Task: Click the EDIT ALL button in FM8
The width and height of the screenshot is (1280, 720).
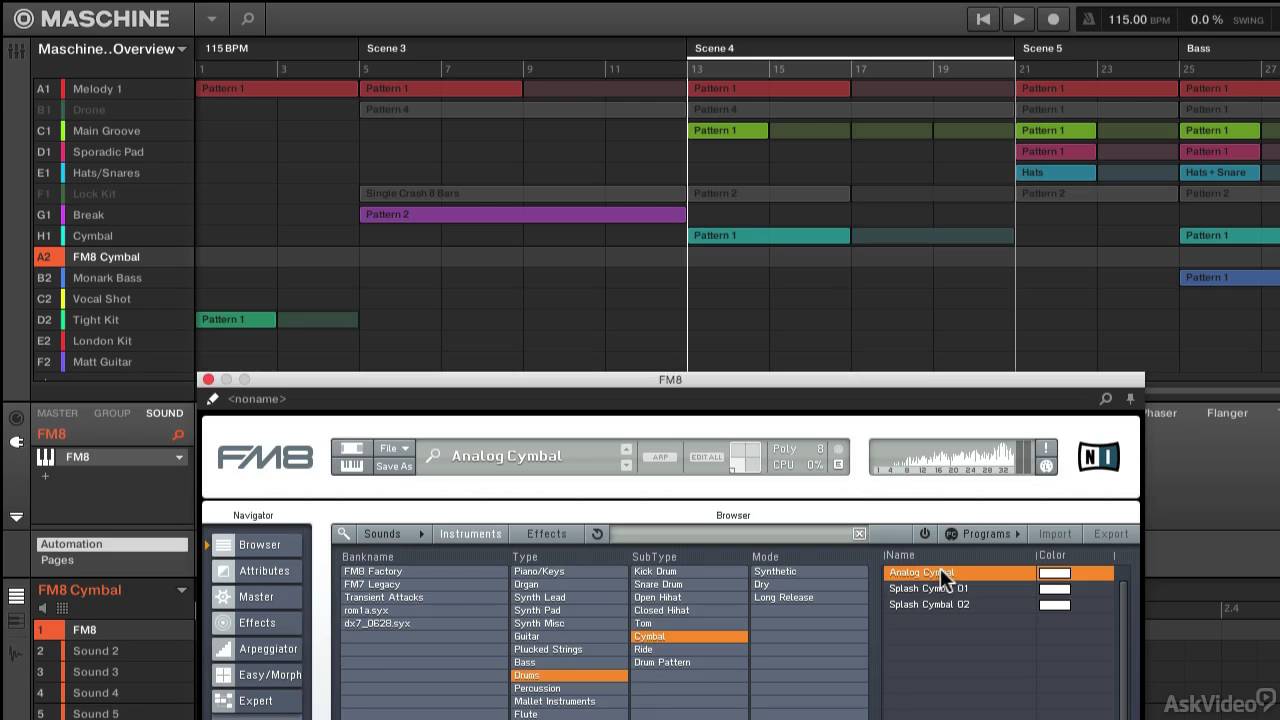Action: click(706, 457)
